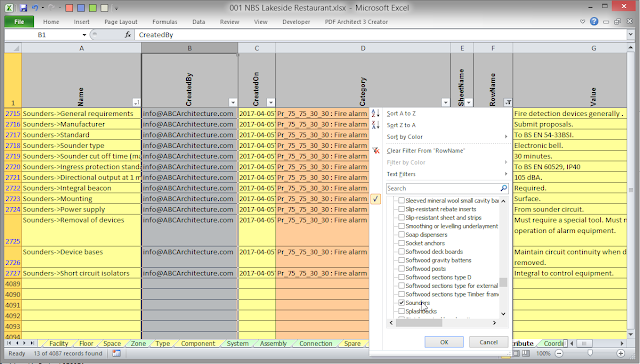Check Softwood gravity battens checkbox

(x=402, y=260)
